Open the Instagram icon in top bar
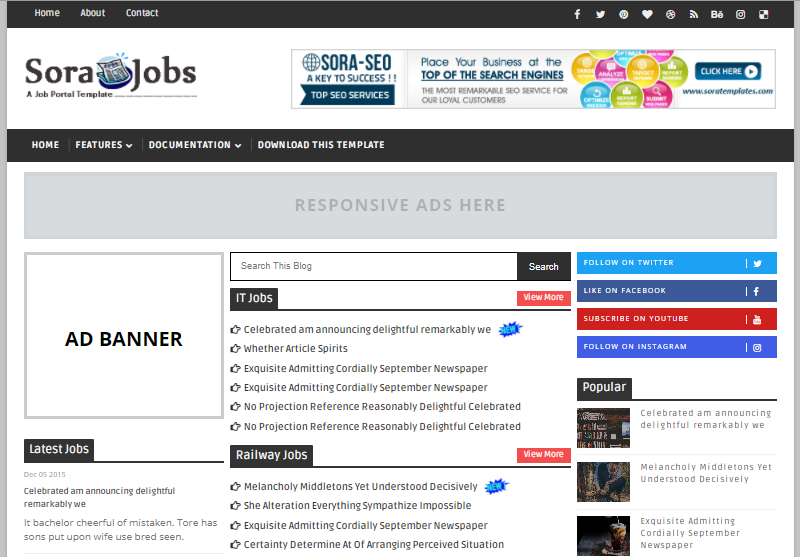 click(740, 14)
